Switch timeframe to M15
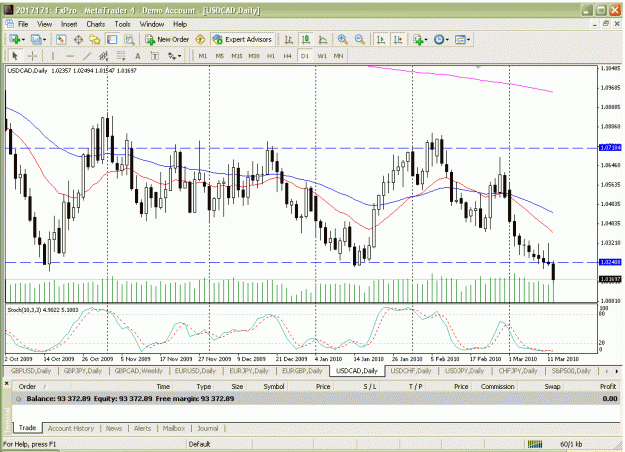The width and height of the screenshot is (625, 452). 237,56
